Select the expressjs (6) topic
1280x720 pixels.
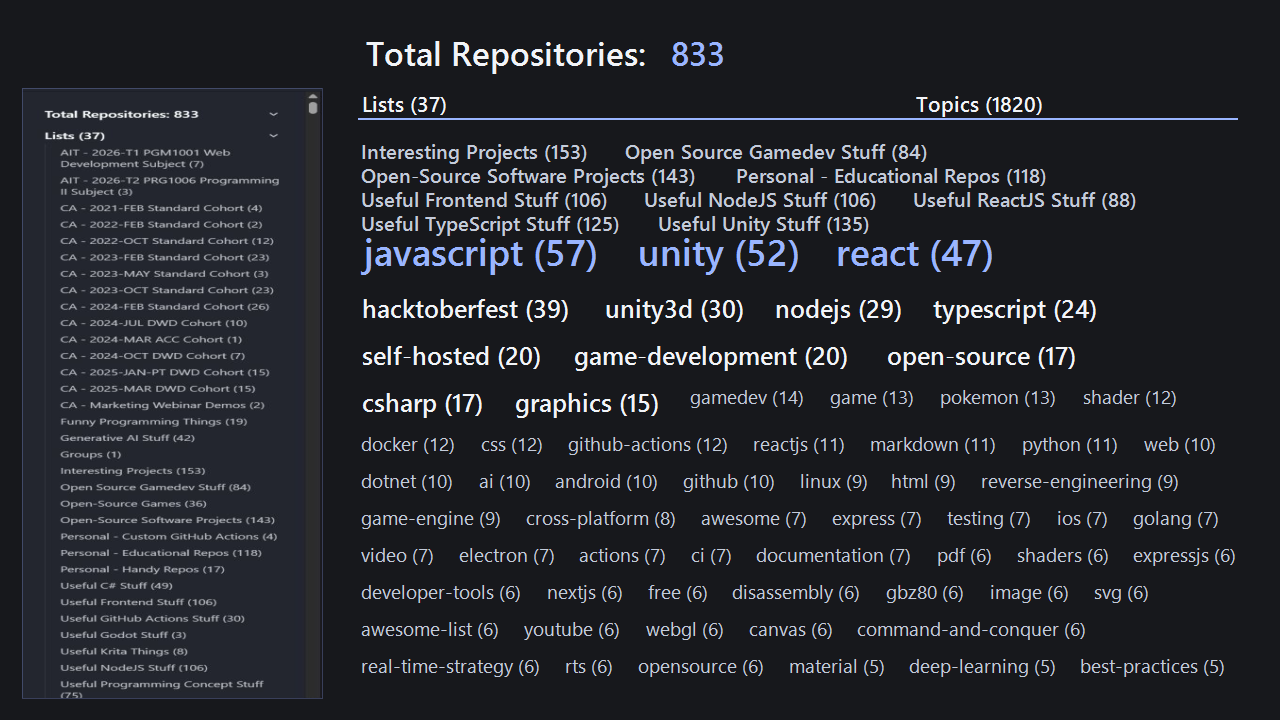click(1185, 556)
